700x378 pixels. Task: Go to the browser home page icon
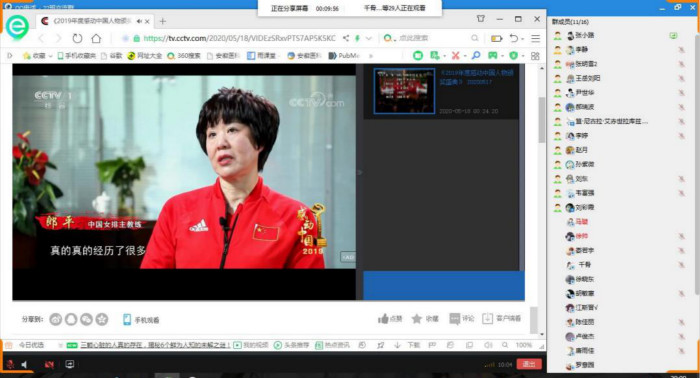[96, 38]
